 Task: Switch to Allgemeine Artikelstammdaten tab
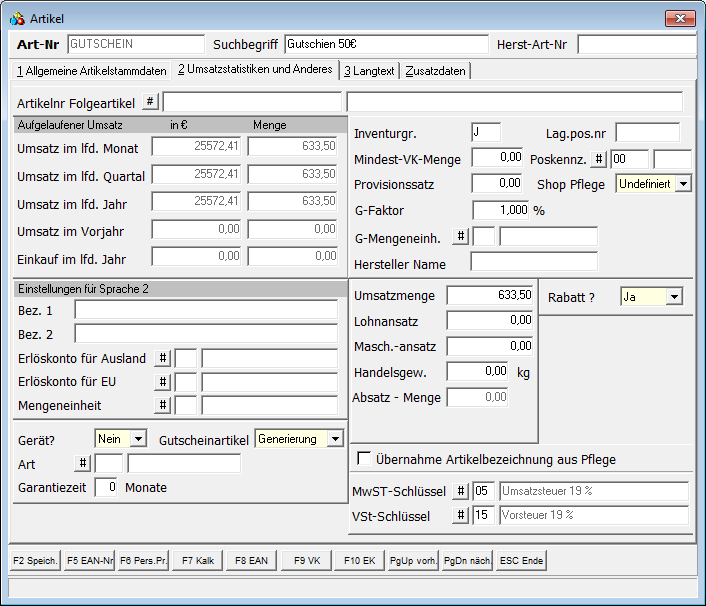coord(91,71)
